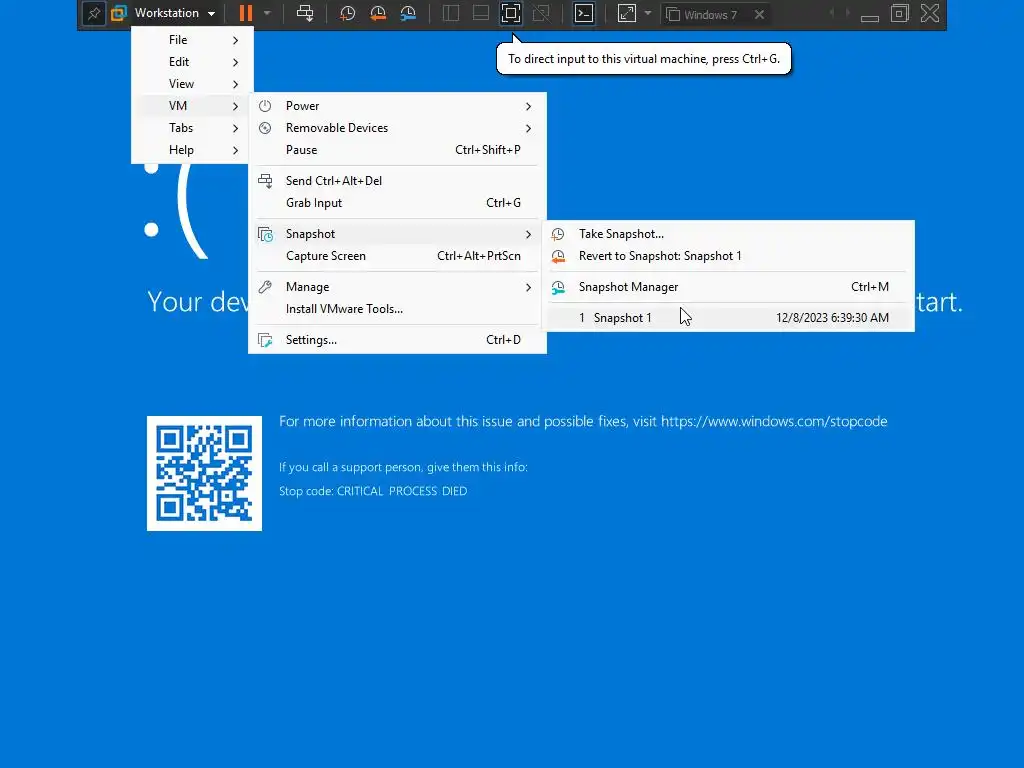
Task: Open the stretch options dropdown arrow
Action: pyautogui.click(x=648, y=13)
